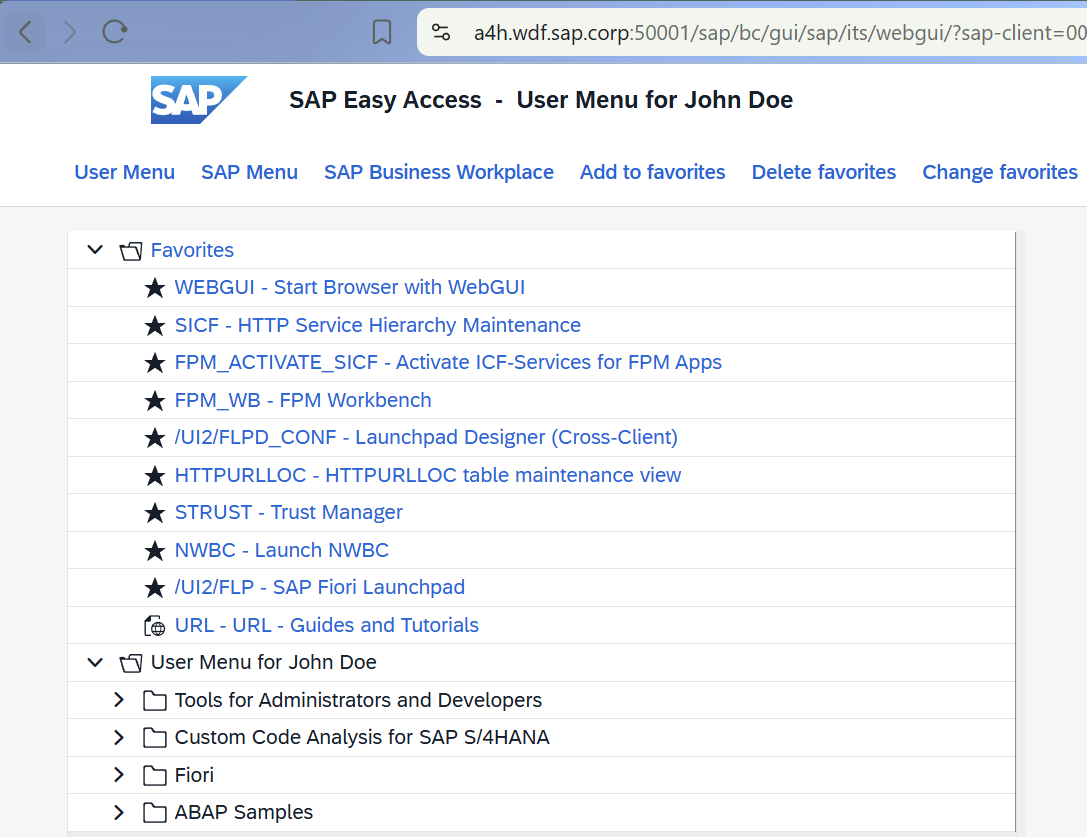
Task: Open the User Menu toolbar item
Action: tap(125, 172)
